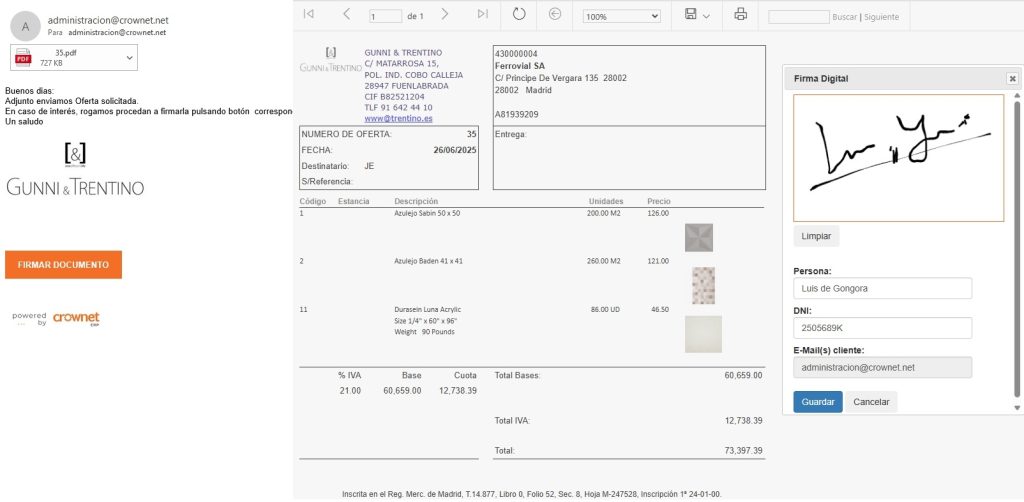Click the 'Descripción' column header
The height and width of the screenshot is (502, 1024).
point(416,201)
